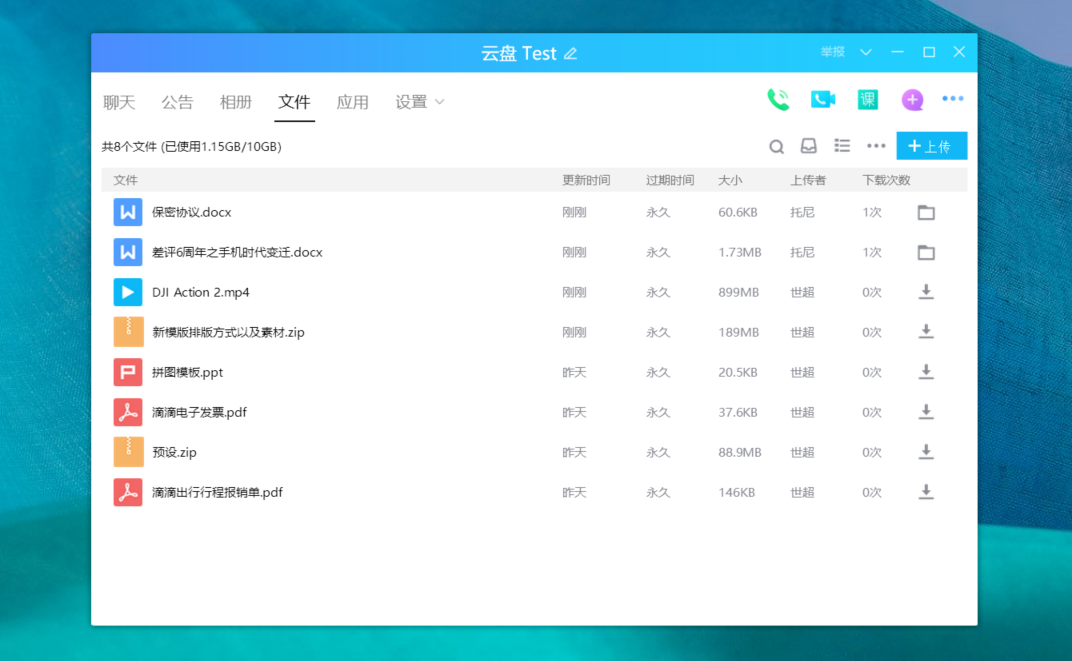Image resolution: width=1072 pixels, height=661 pixels.
Task: Click the 举报 report link
Action: pos(832,52)
